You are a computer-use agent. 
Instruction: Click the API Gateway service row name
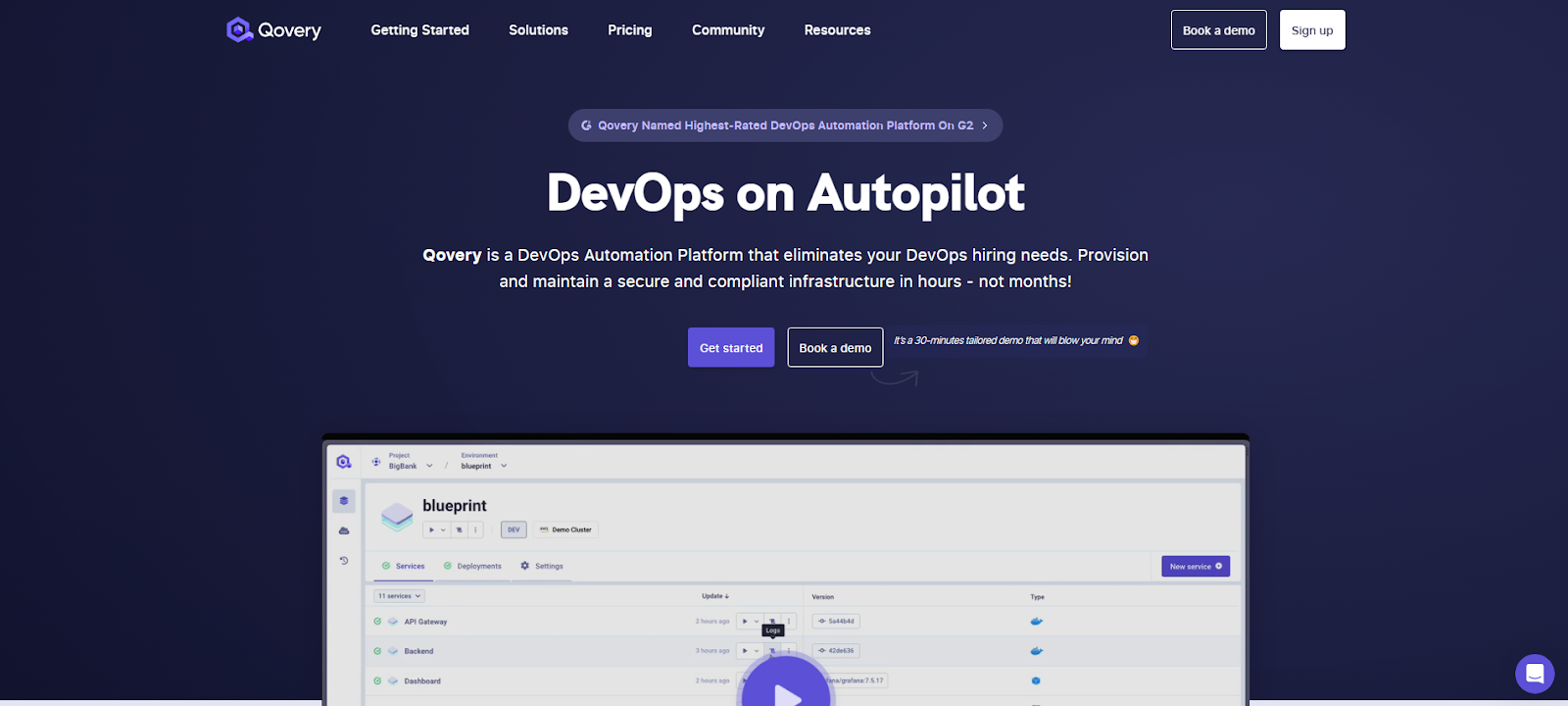coord(425,622)
